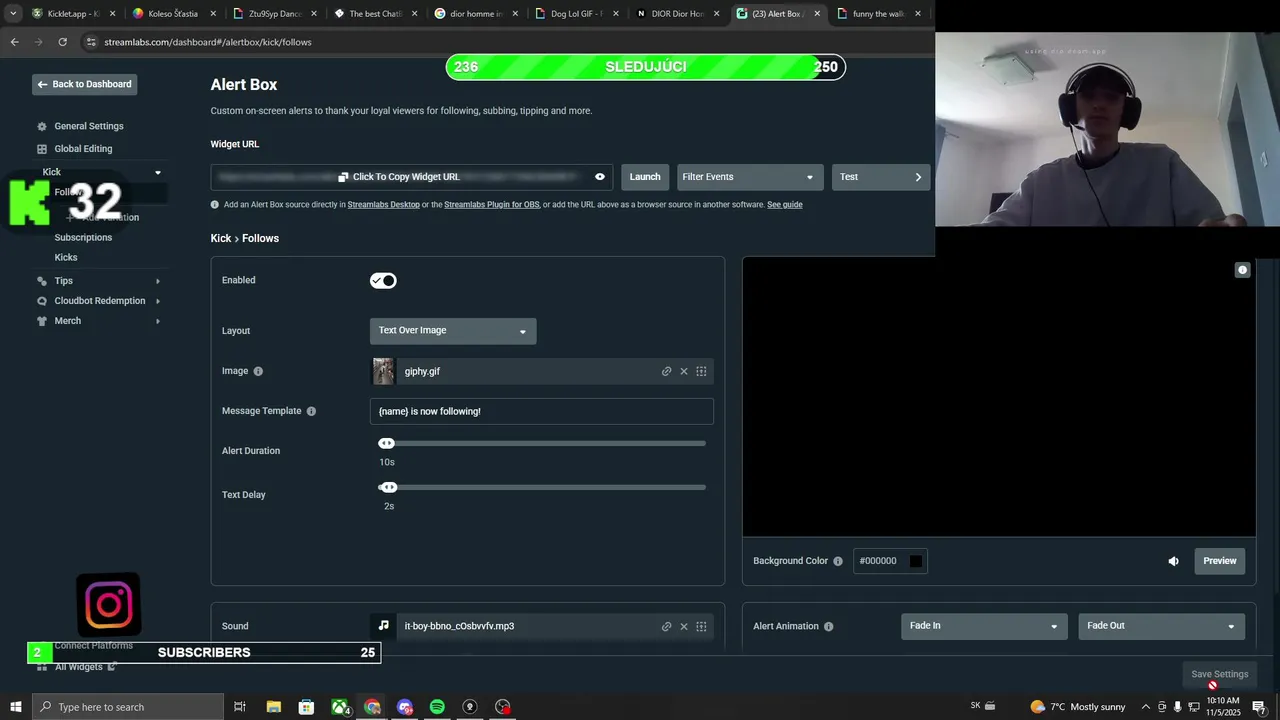1280x720 pixels.
Task: Click the link icon in giphy.gif row
Action: (666, 371)
